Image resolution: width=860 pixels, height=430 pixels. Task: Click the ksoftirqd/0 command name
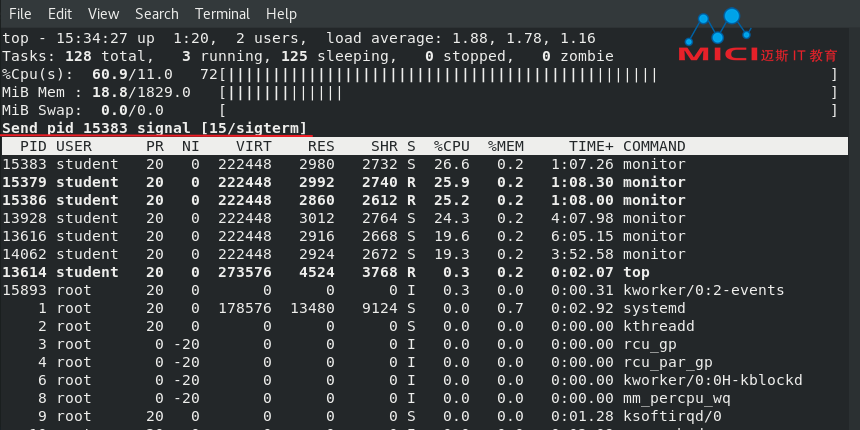(x=672, y=416)
